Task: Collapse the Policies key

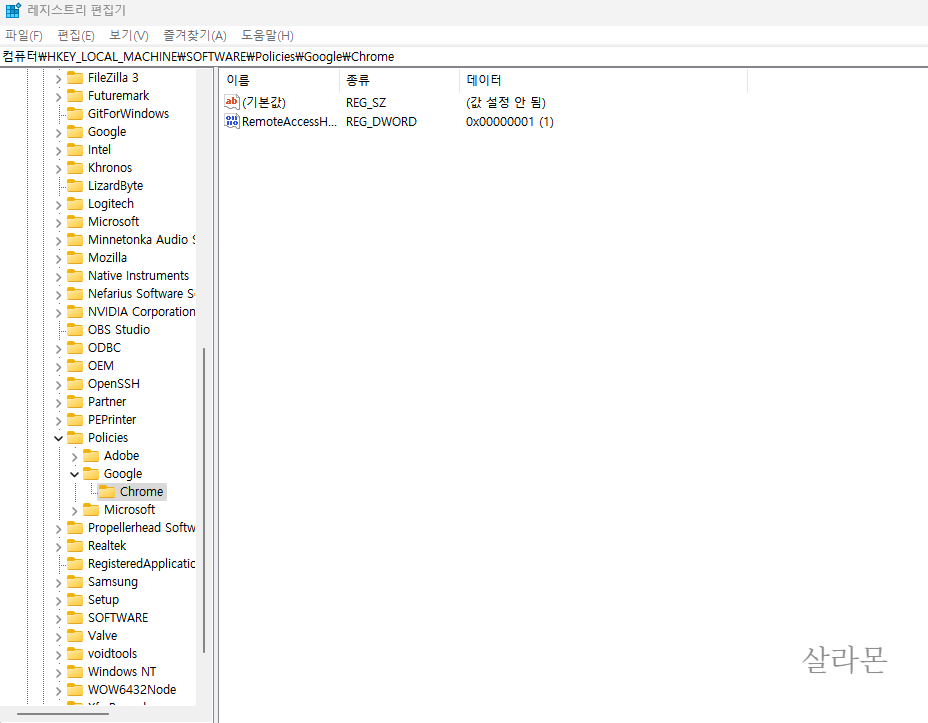Action: point(58,438)
